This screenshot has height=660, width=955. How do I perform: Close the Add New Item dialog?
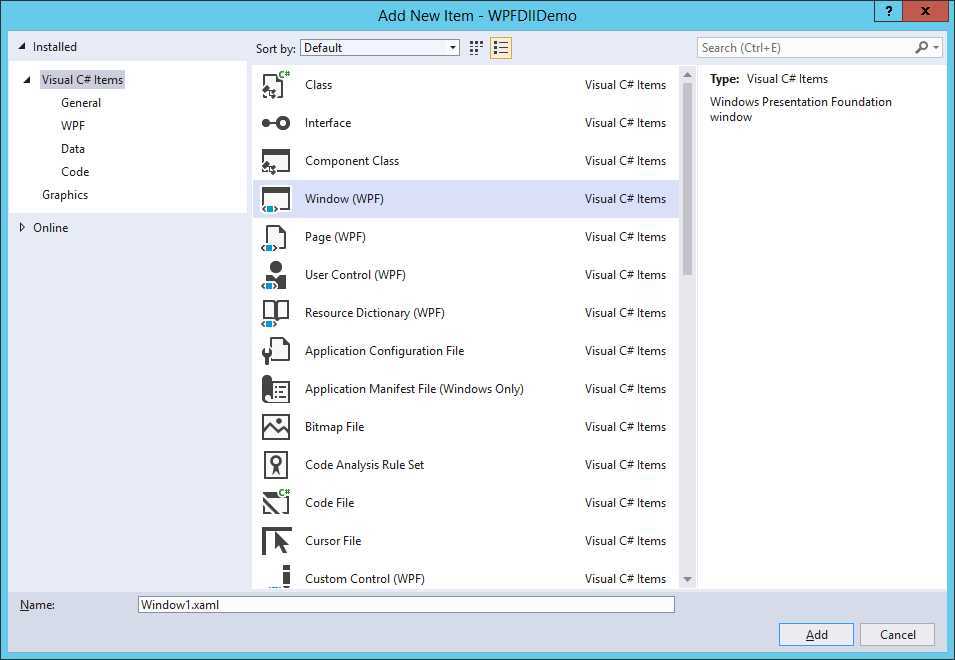point(925,11)
